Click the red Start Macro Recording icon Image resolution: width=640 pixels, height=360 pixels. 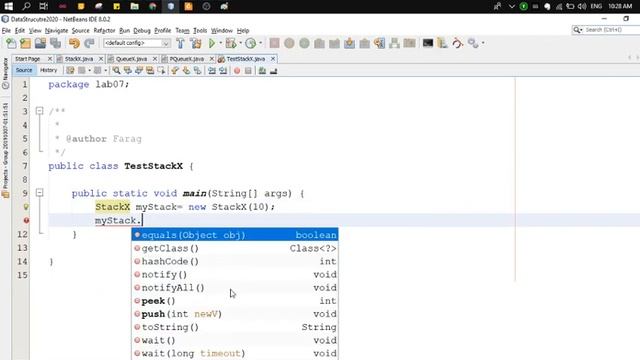[237, 71]
